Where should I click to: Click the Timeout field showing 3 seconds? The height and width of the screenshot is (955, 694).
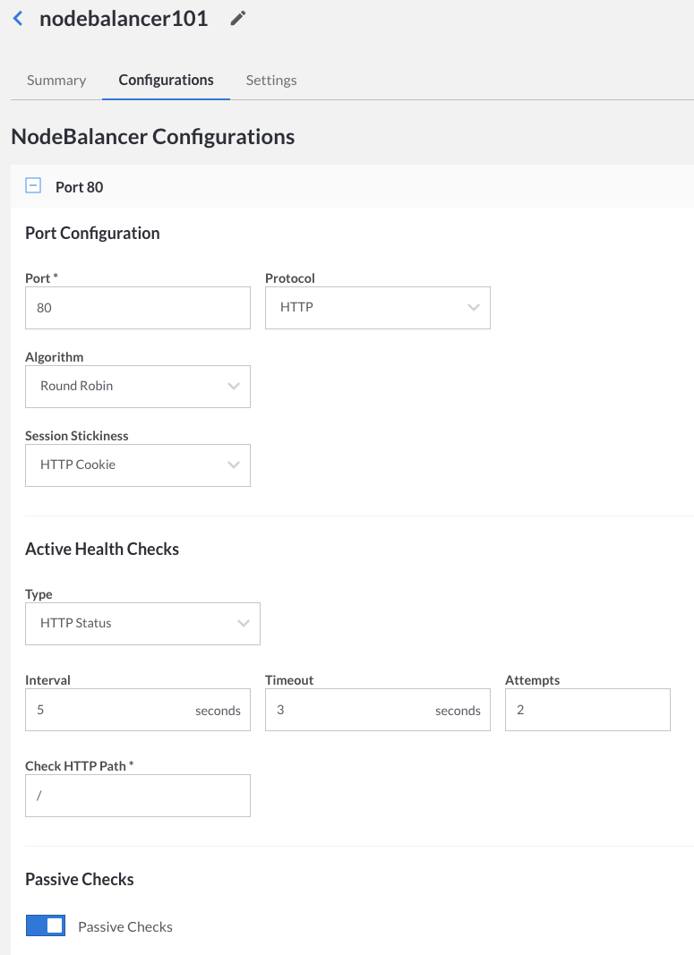pyautogui.click(x=360, y=708)
